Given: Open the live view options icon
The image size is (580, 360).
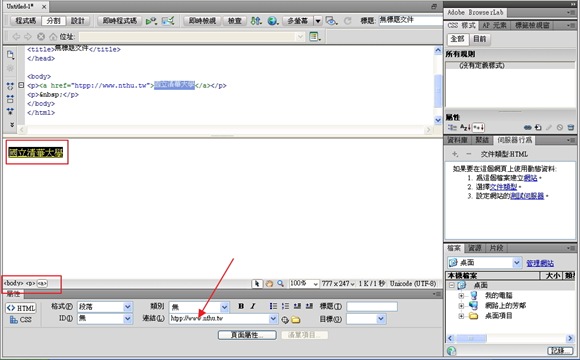Looking at the screenshot, I should 315,37.
